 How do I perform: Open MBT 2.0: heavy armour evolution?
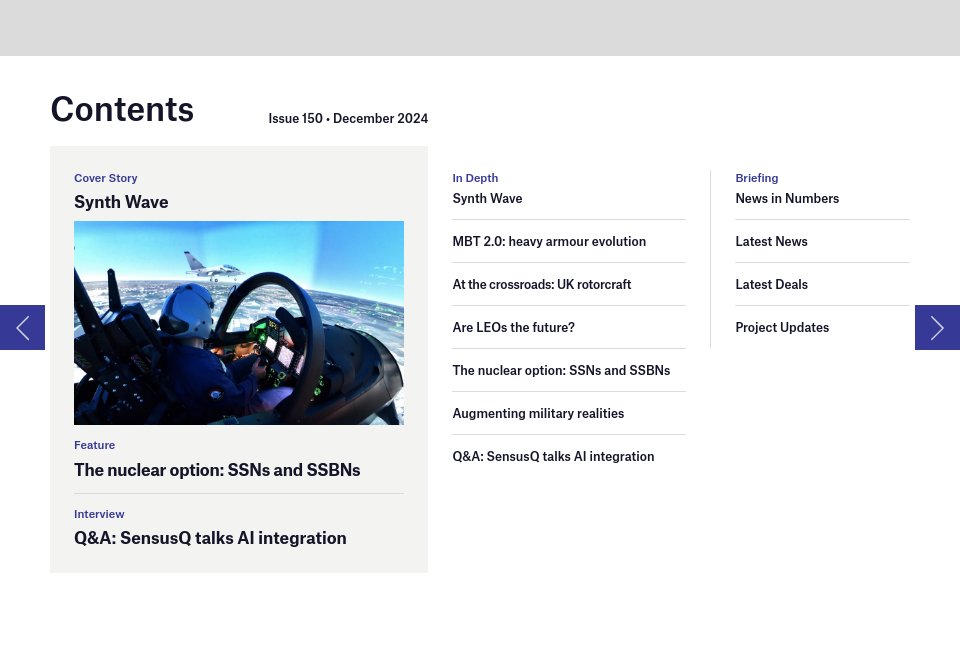(x=549, y=241)
